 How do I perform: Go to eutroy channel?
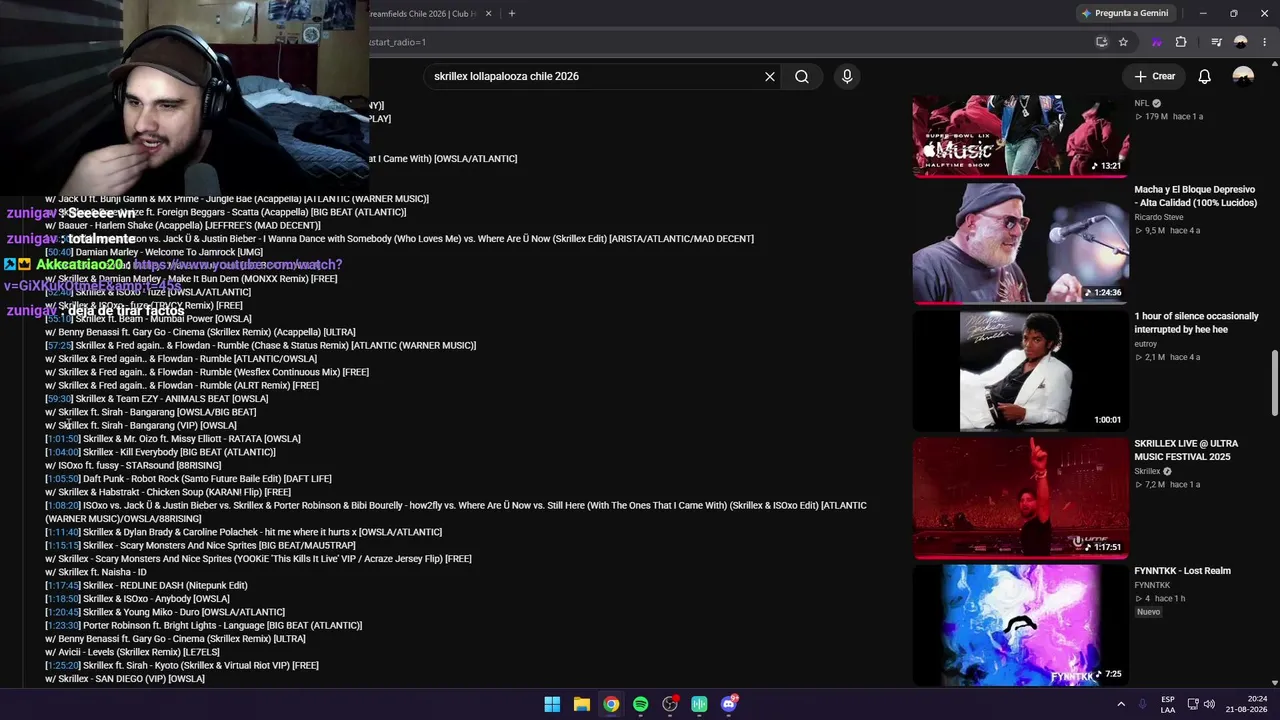coord(1145,344)
